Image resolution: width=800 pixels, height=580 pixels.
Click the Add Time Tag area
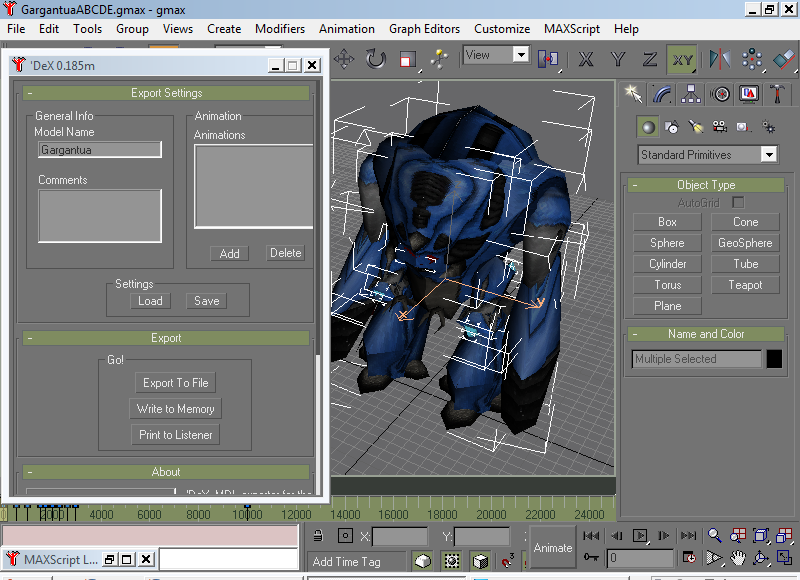click(356, 562)
